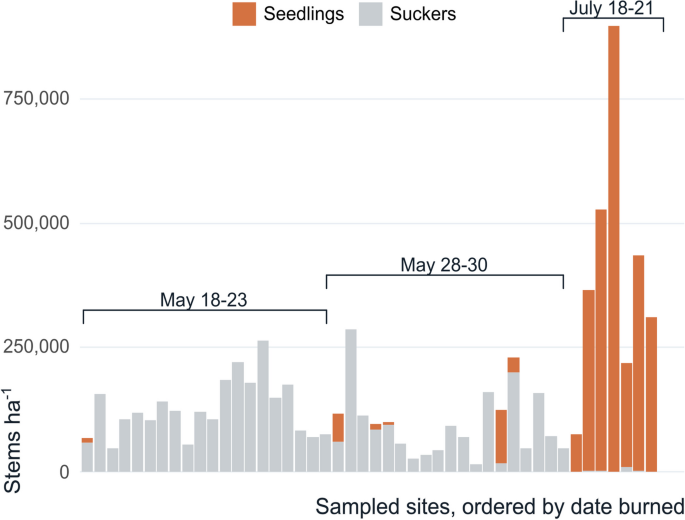This screenshot has height=520, width=685.
Task: Click the "Sampled sites, ordered by date burned" title
Action: click(499, 502)
